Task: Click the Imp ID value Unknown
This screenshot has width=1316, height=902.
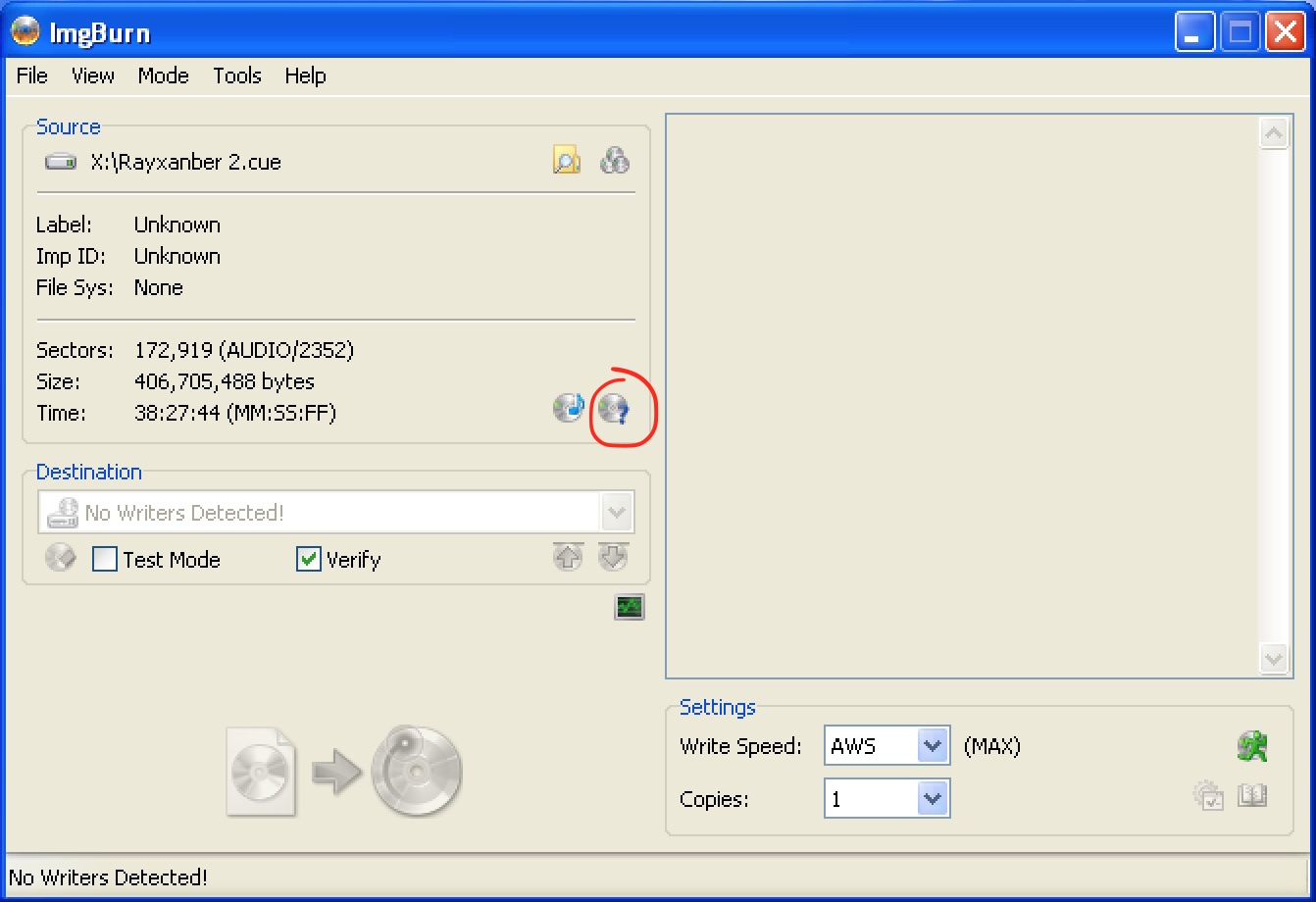Action: 177,256
